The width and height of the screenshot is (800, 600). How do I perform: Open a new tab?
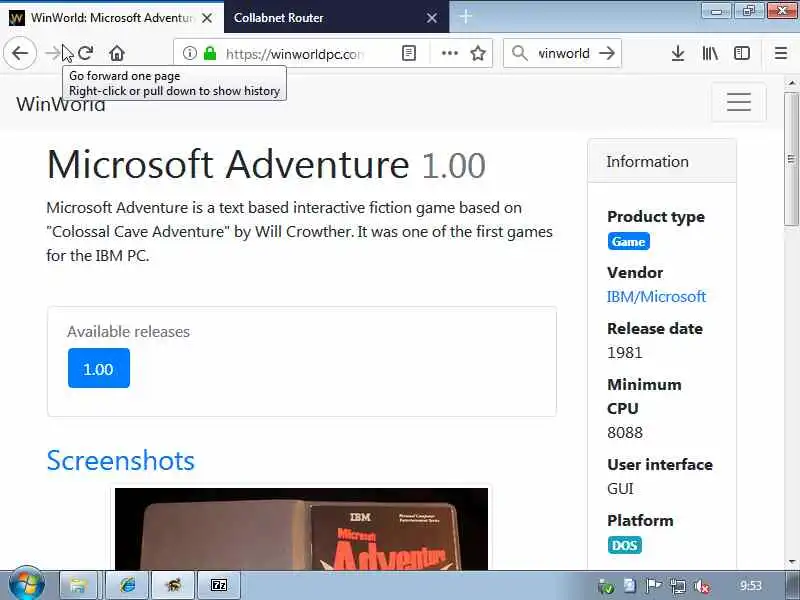coord(465,17)
